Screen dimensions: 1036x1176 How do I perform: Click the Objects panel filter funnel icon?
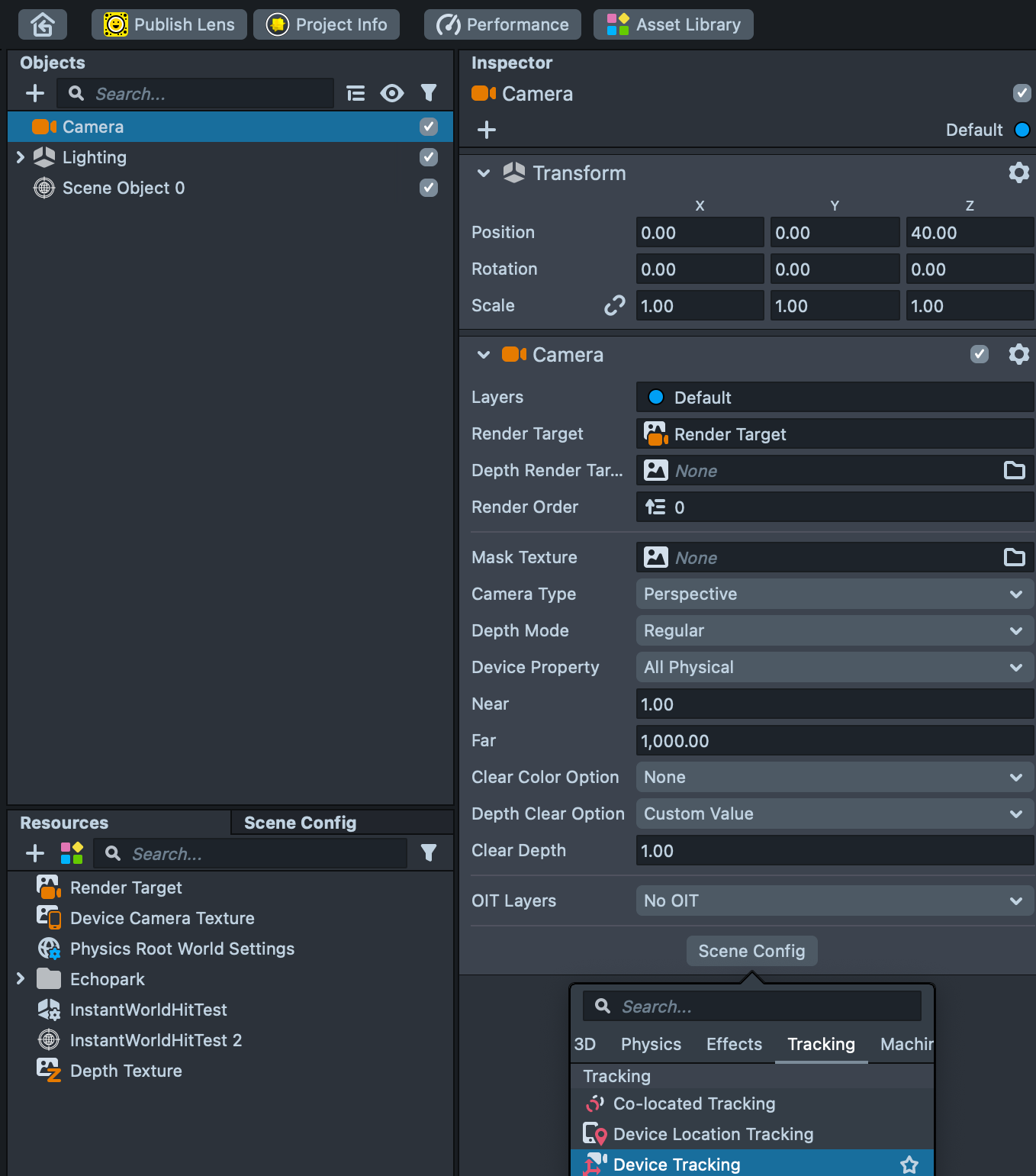tap(429, 93)
